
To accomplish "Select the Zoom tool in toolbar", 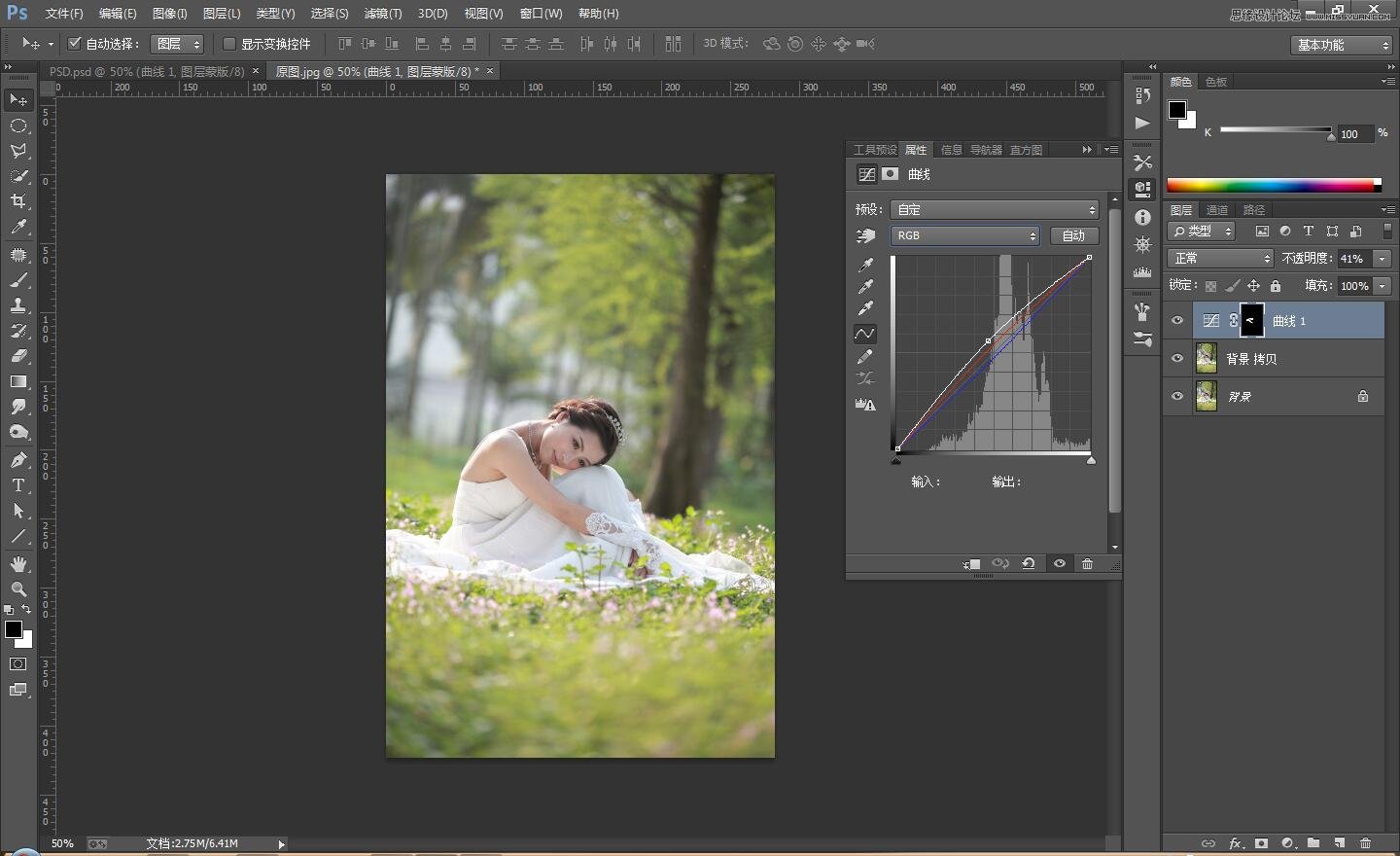I will (18, 589).
